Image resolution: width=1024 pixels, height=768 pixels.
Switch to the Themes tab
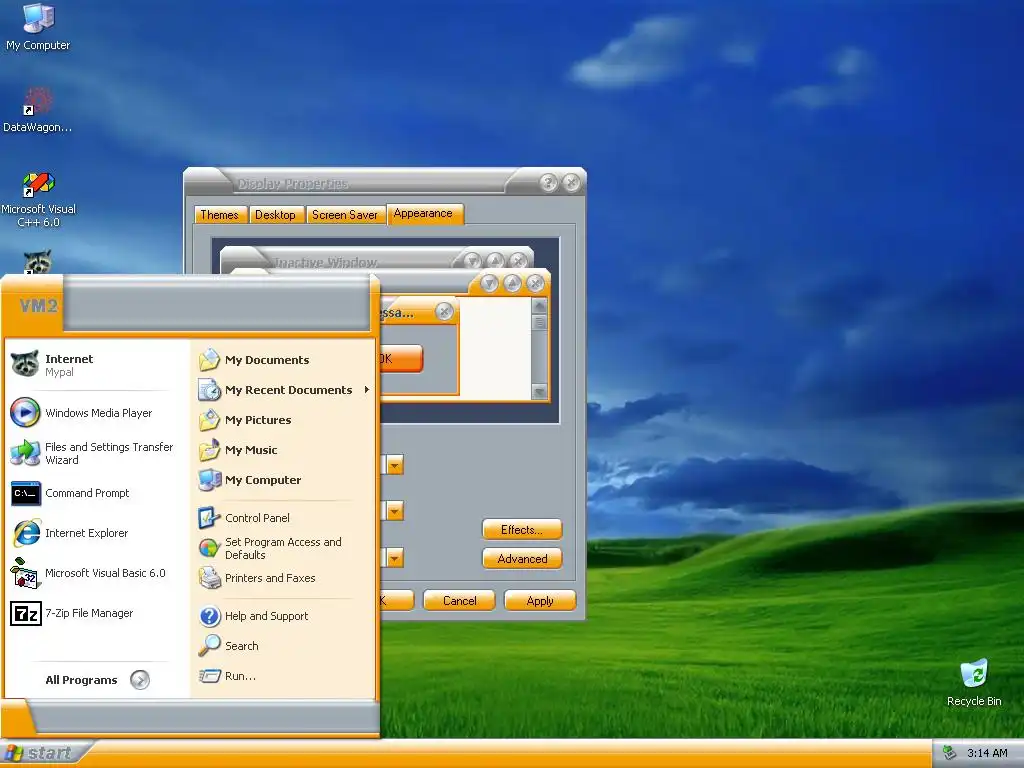point(219,215)
